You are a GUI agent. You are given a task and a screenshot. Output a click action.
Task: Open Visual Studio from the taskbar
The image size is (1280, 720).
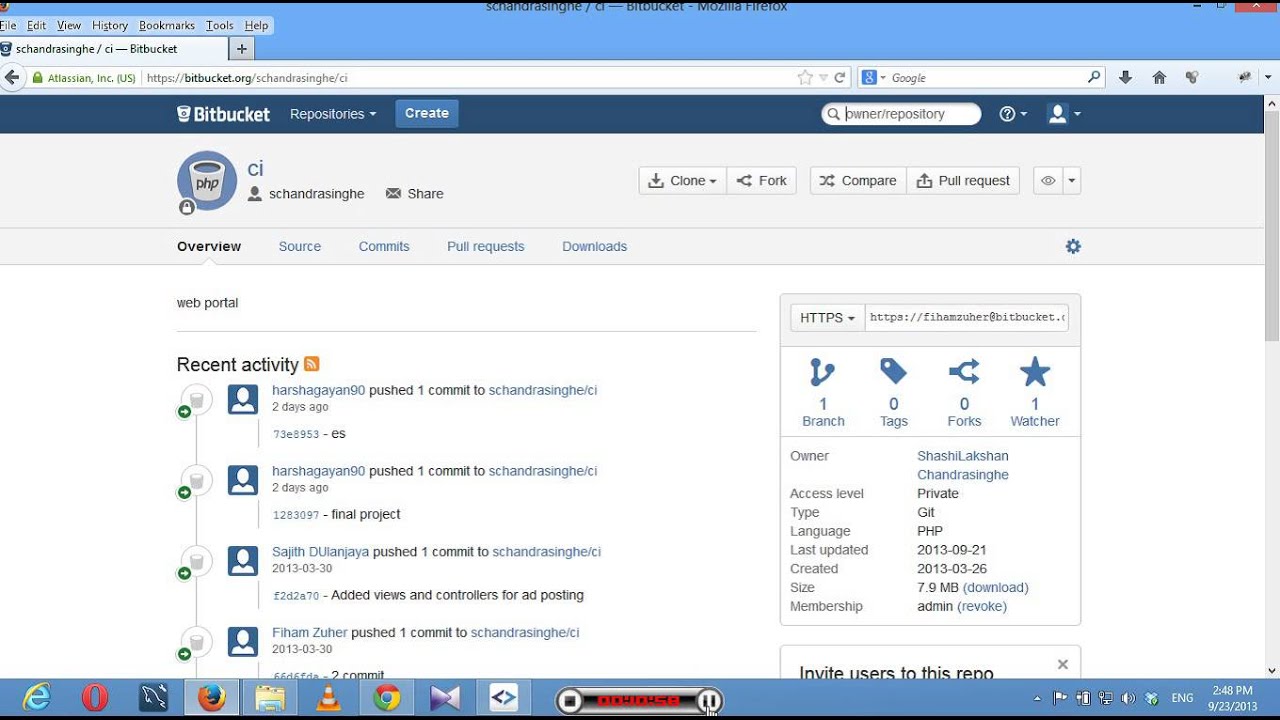(x=445, y=698)
